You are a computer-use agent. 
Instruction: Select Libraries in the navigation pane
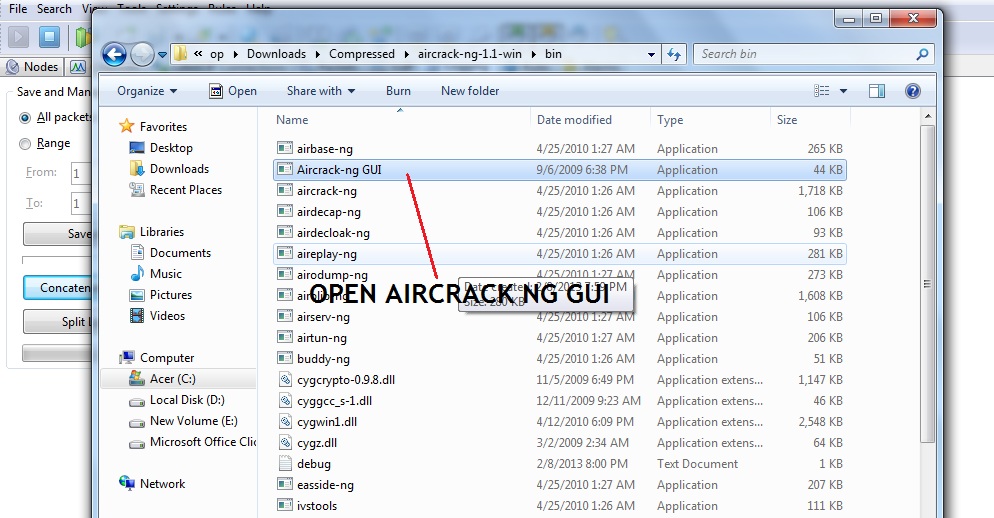click(x=162, y=232)
